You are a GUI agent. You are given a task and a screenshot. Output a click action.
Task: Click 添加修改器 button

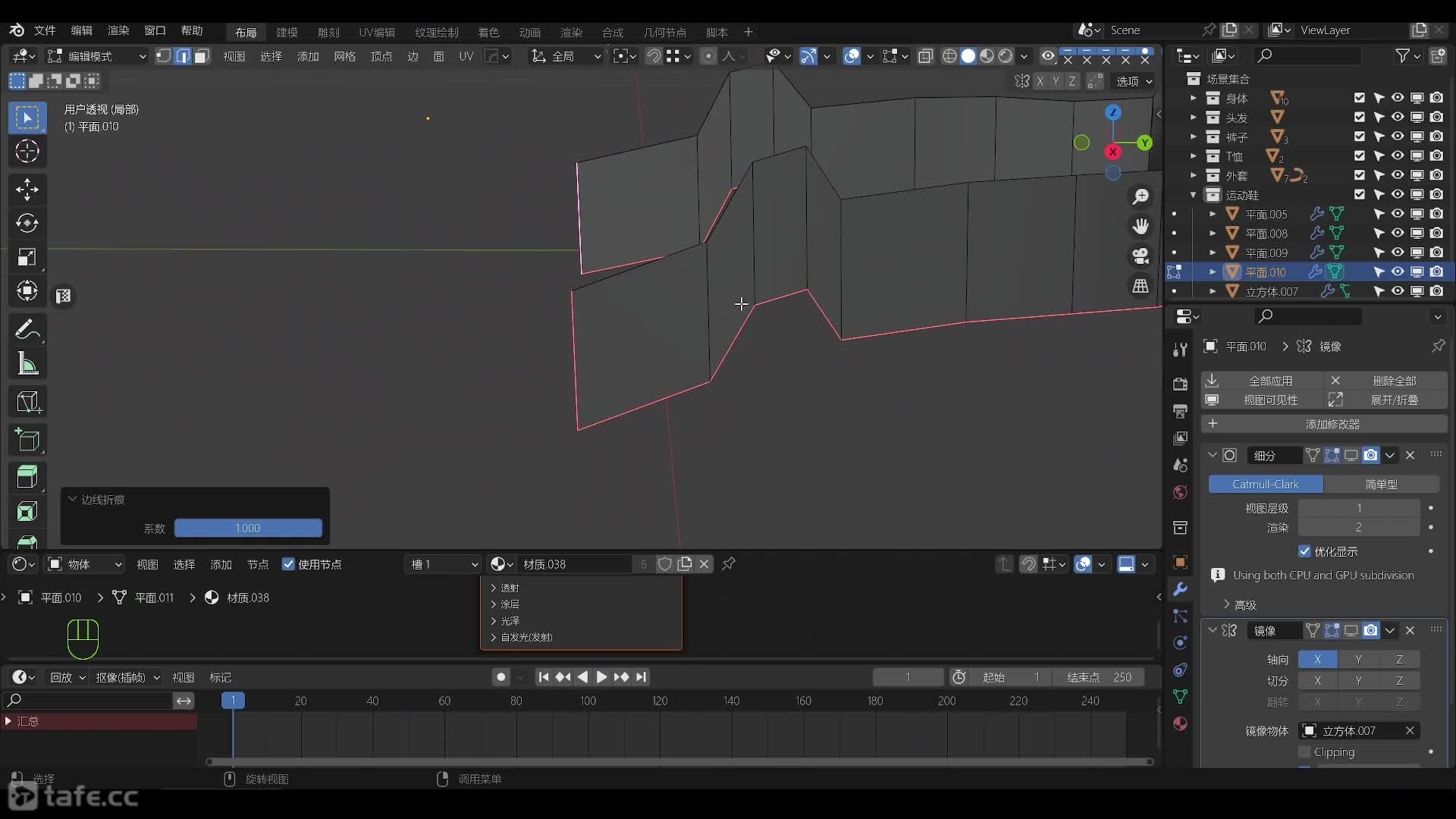1324,423
